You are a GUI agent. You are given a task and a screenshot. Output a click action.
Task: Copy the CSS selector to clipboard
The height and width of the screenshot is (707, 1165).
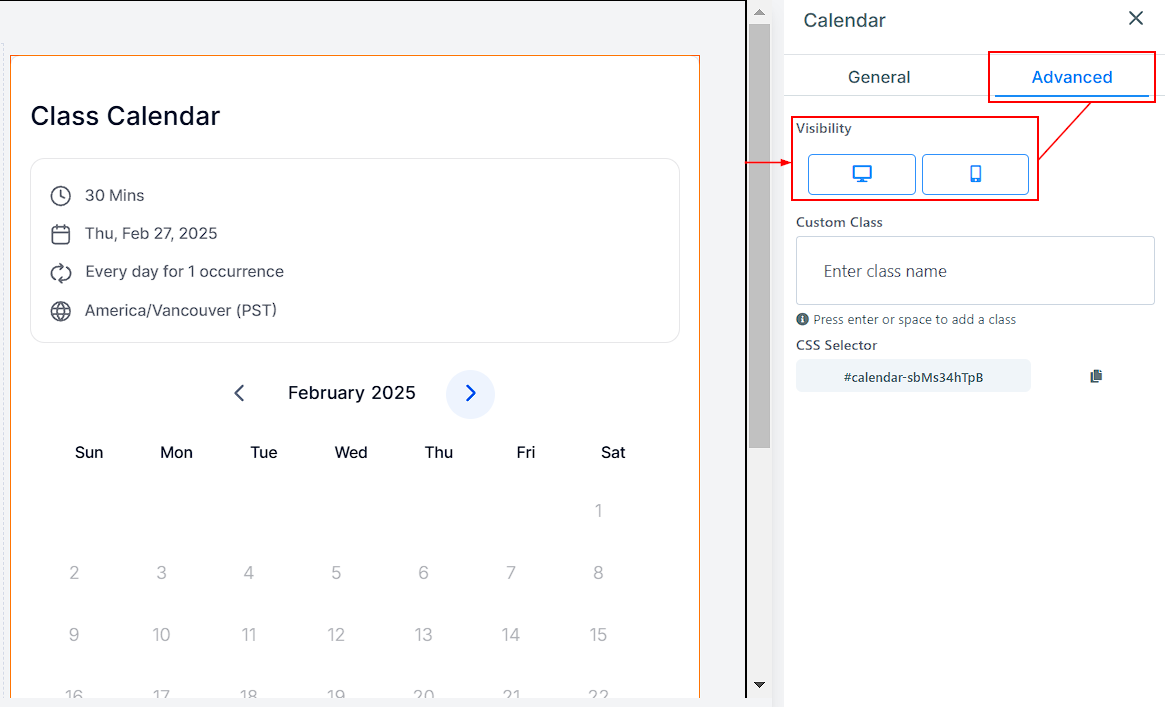tap(1096, 376)
